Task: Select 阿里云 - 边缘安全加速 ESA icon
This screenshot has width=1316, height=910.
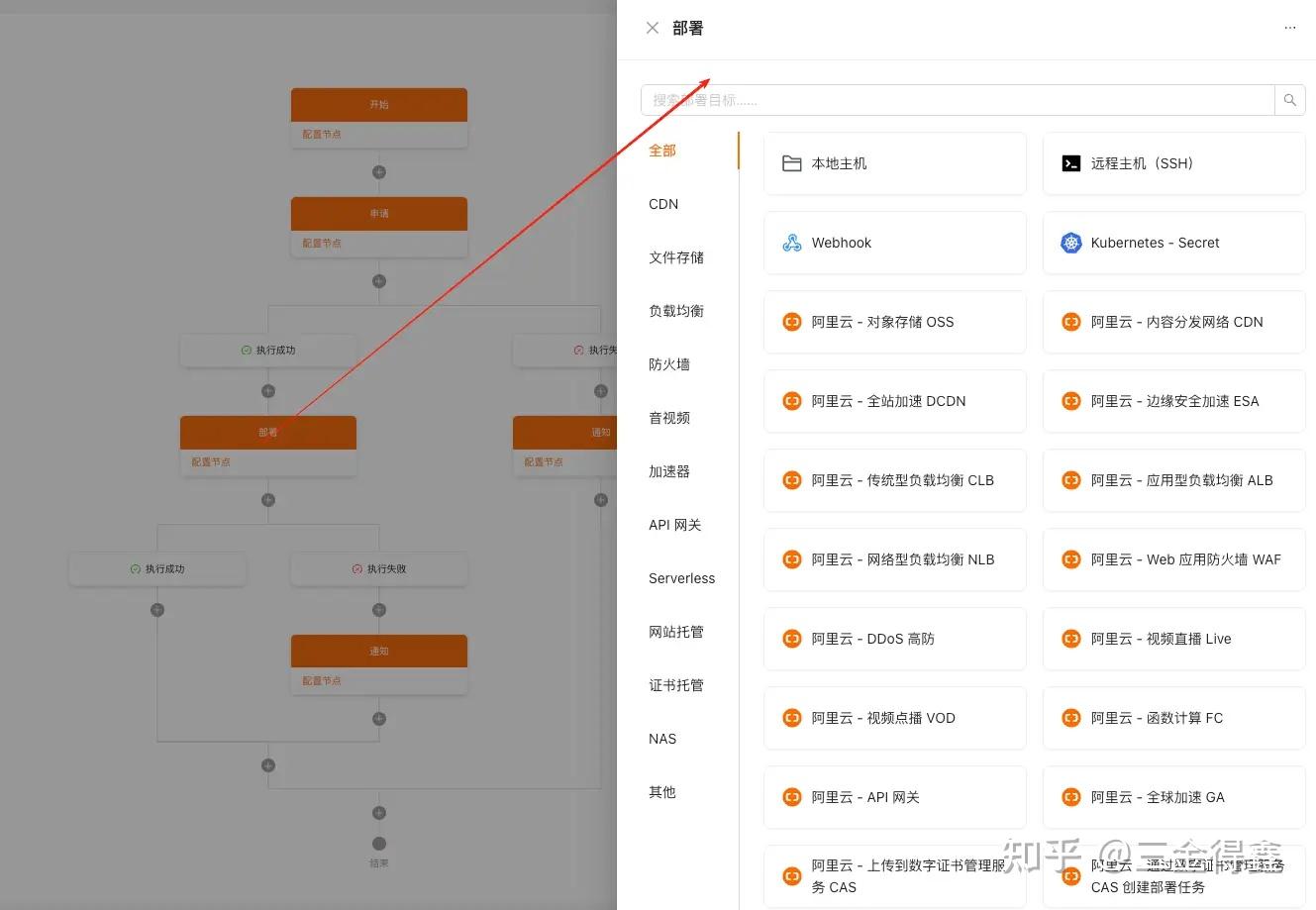Action: tap(1070, 400)
